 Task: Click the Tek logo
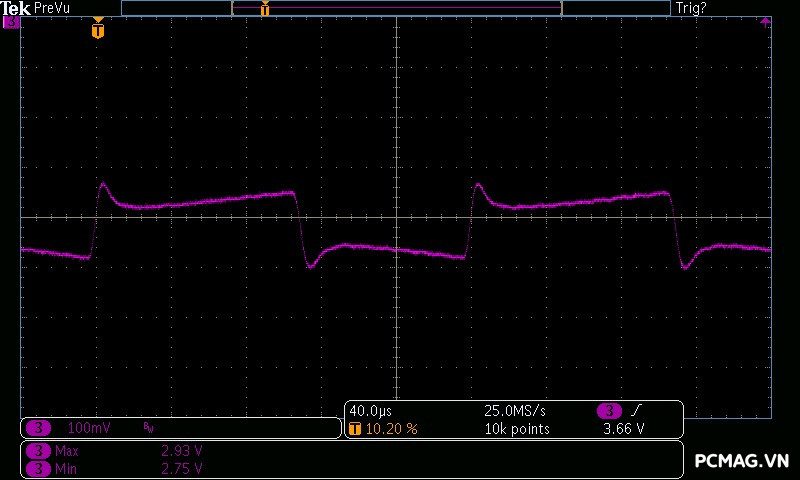coord(16,8)
